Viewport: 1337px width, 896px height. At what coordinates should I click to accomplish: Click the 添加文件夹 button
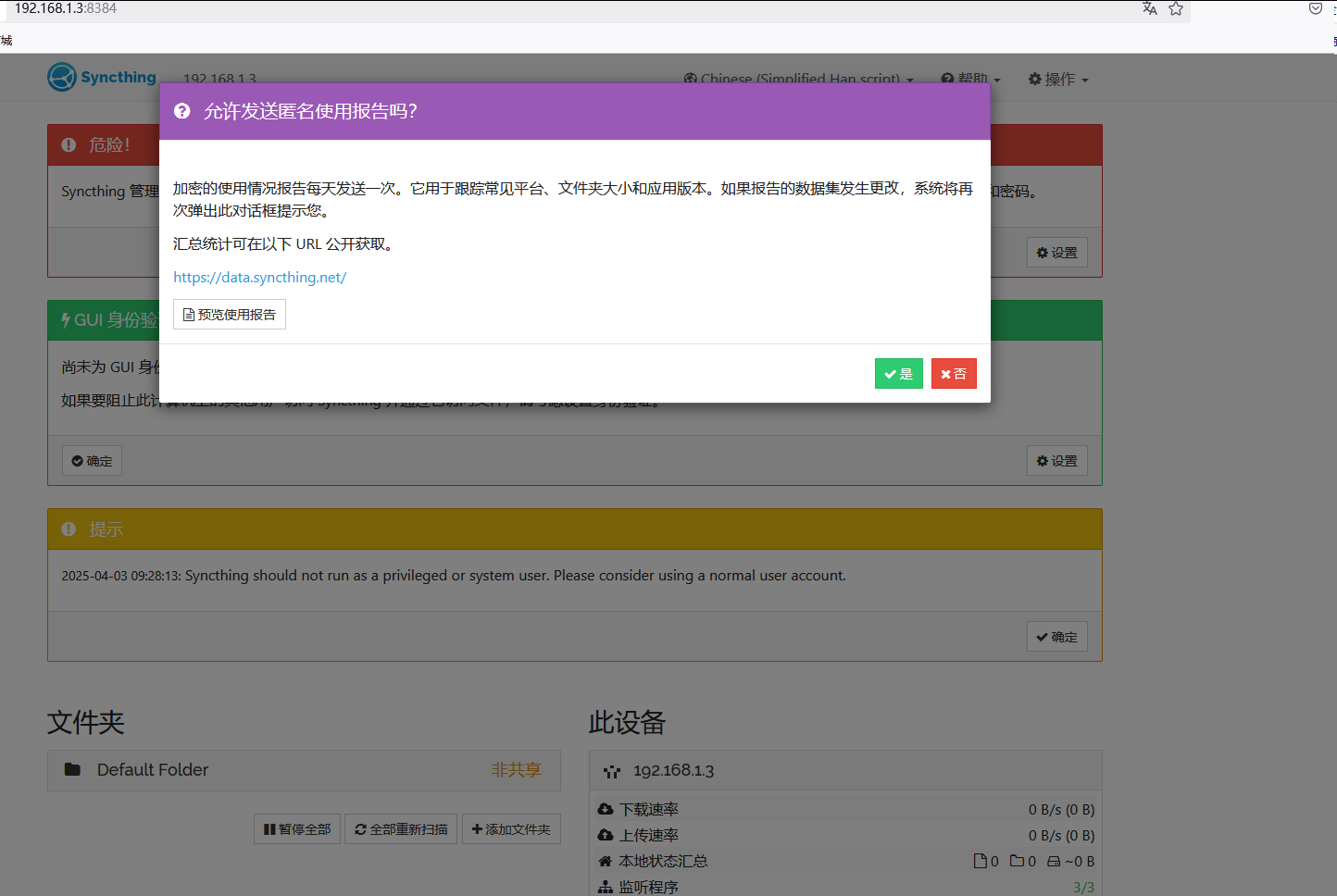(511, 828)
